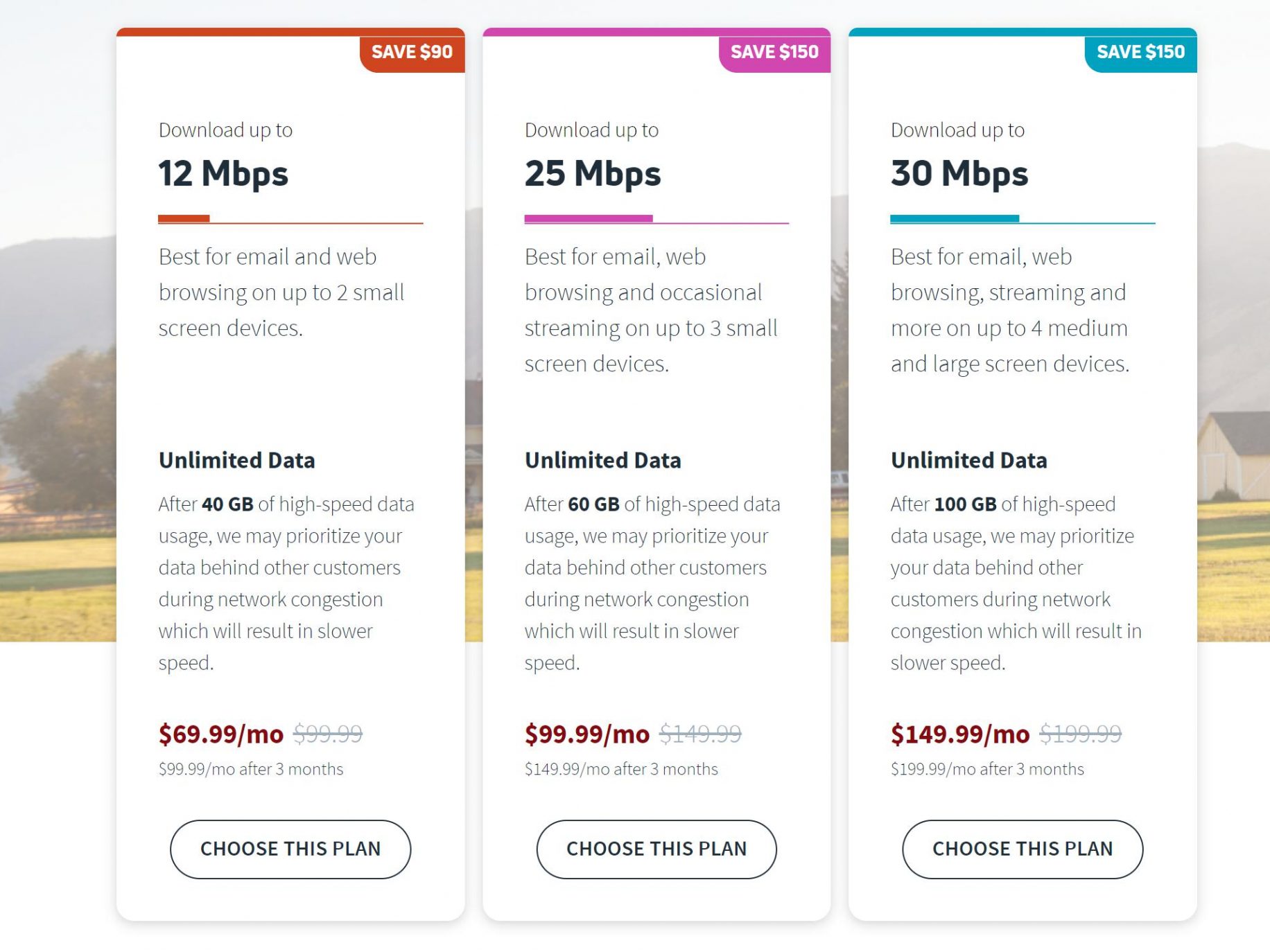Click the 100 GB data threshold text
1270x952 pixels.
(965, 504)
